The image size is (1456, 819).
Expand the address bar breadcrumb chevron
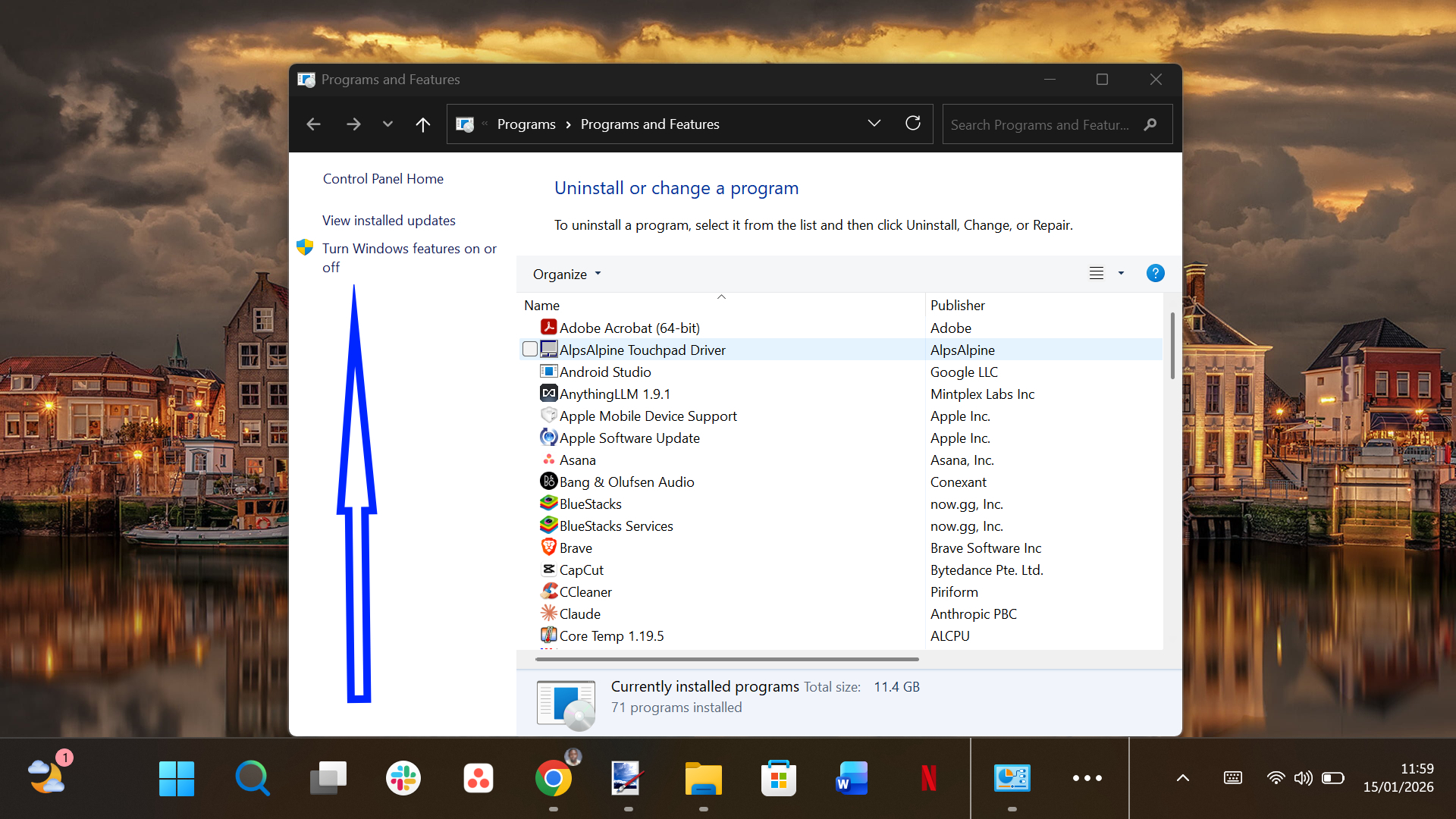pyautogui.click(x=874, y=123)
